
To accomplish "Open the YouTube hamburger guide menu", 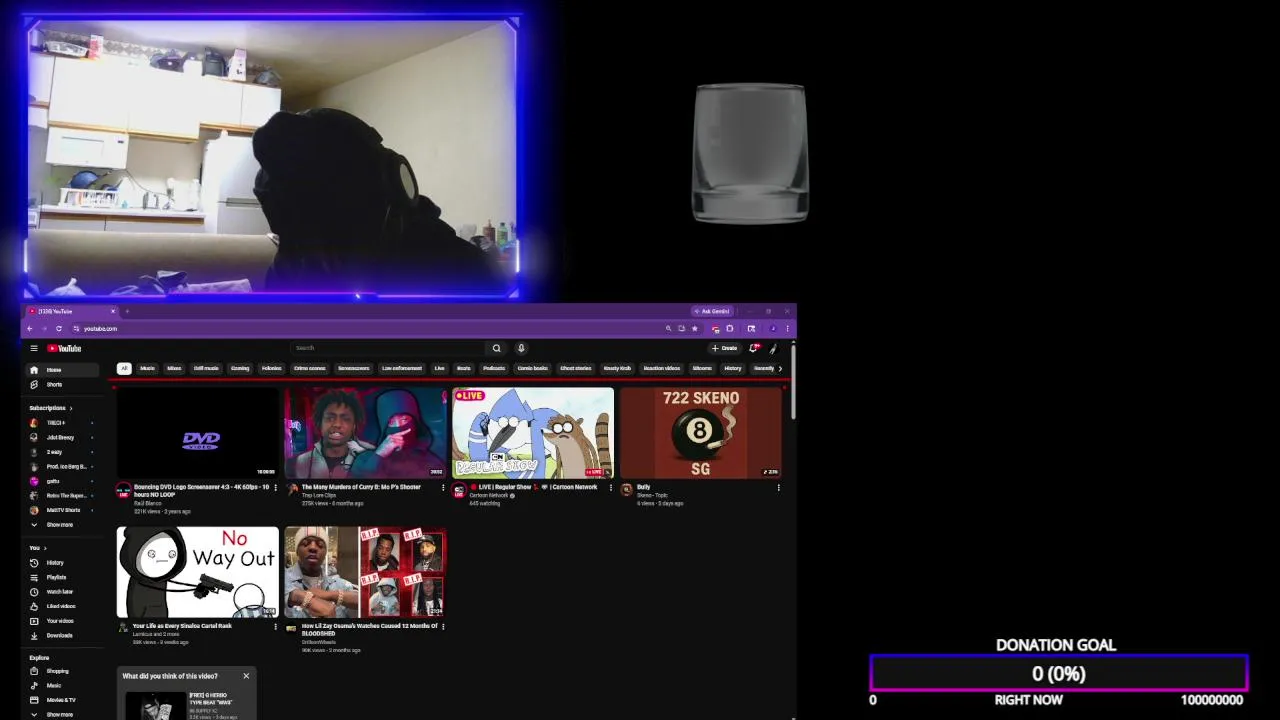I will pyautogui.click(x=34, y=348).
